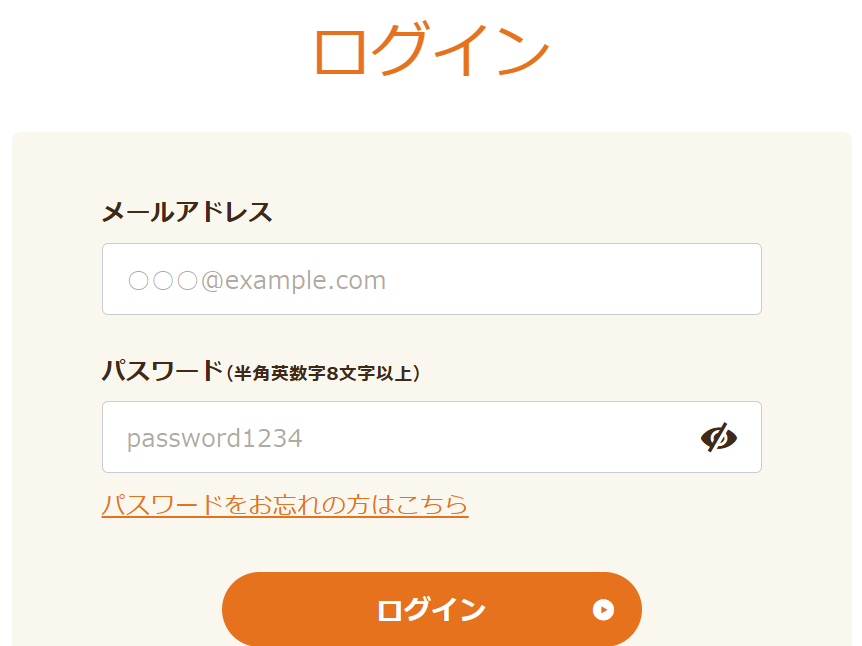Click the password1234 placeholder text
Viewport: 862px width, 646px height.
[214, 438]
